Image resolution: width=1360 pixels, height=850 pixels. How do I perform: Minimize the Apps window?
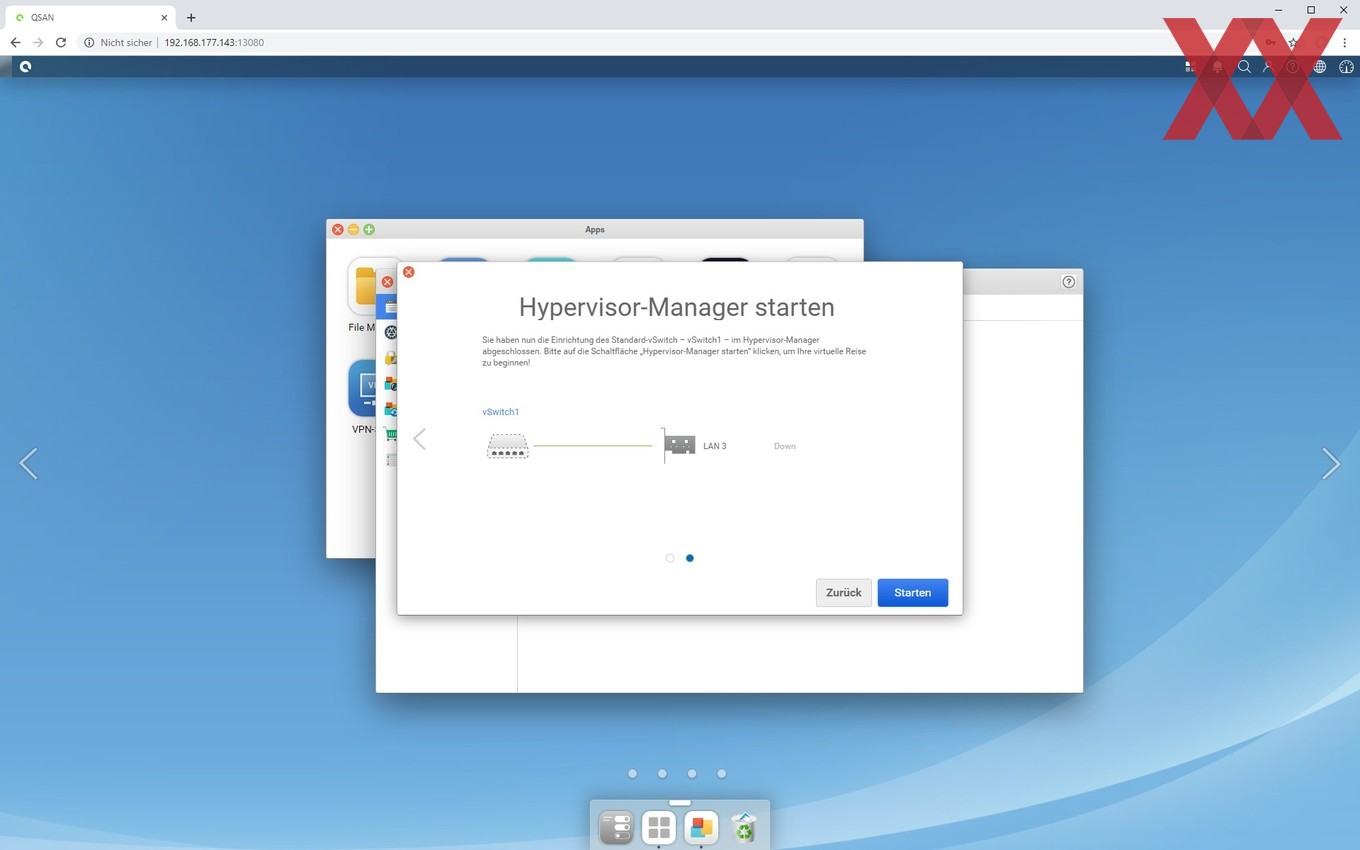[353, 230]
